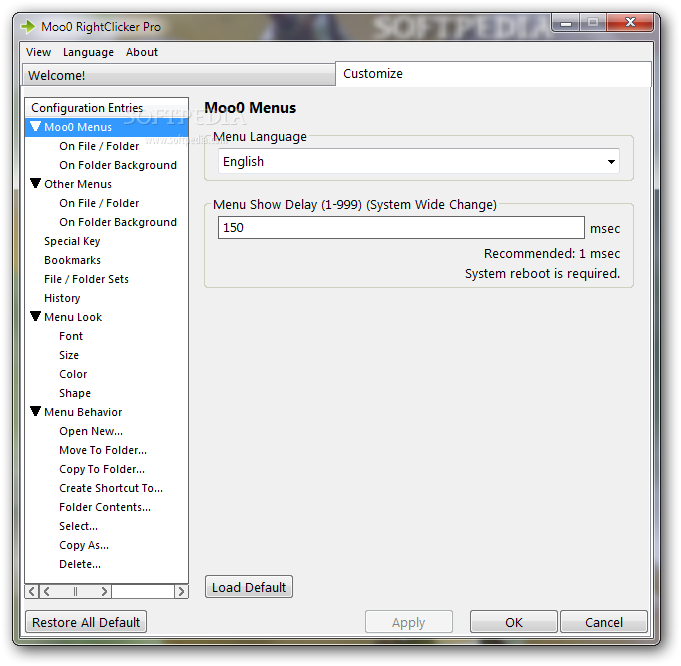
Task: Click the Cancel button
Action: pos(604,622)
